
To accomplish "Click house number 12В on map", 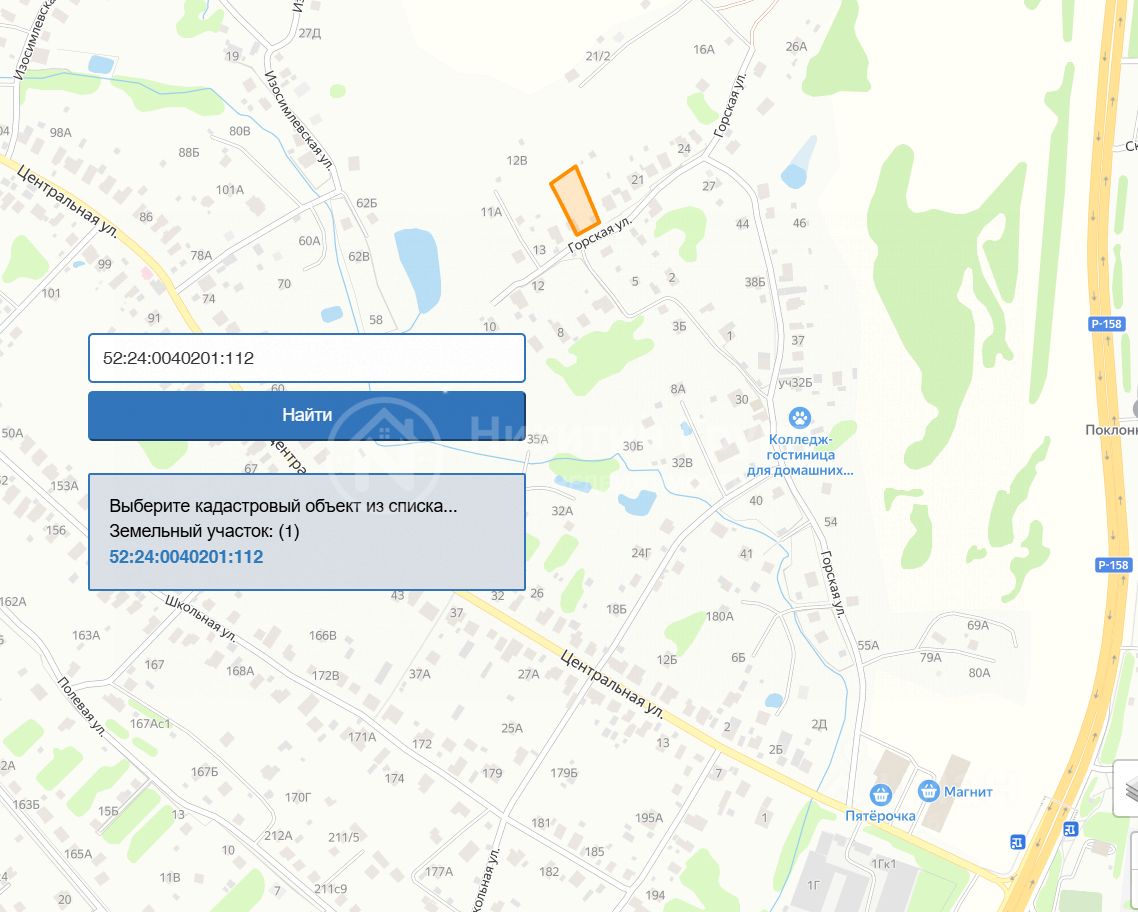I will 517,160.
